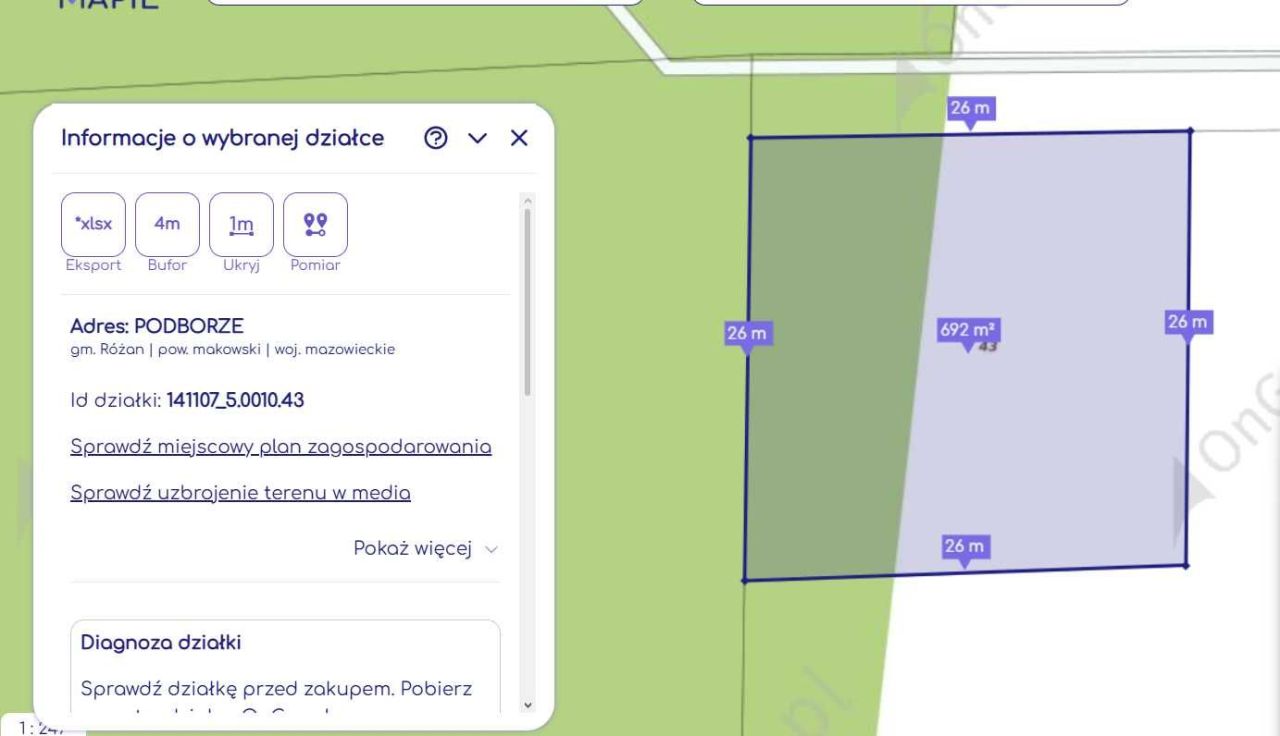Open 'Sprawdź miejscowy plan zagospodarowania' link
The width and height of the screenshot is (1280, 736).
click(281, 447)
